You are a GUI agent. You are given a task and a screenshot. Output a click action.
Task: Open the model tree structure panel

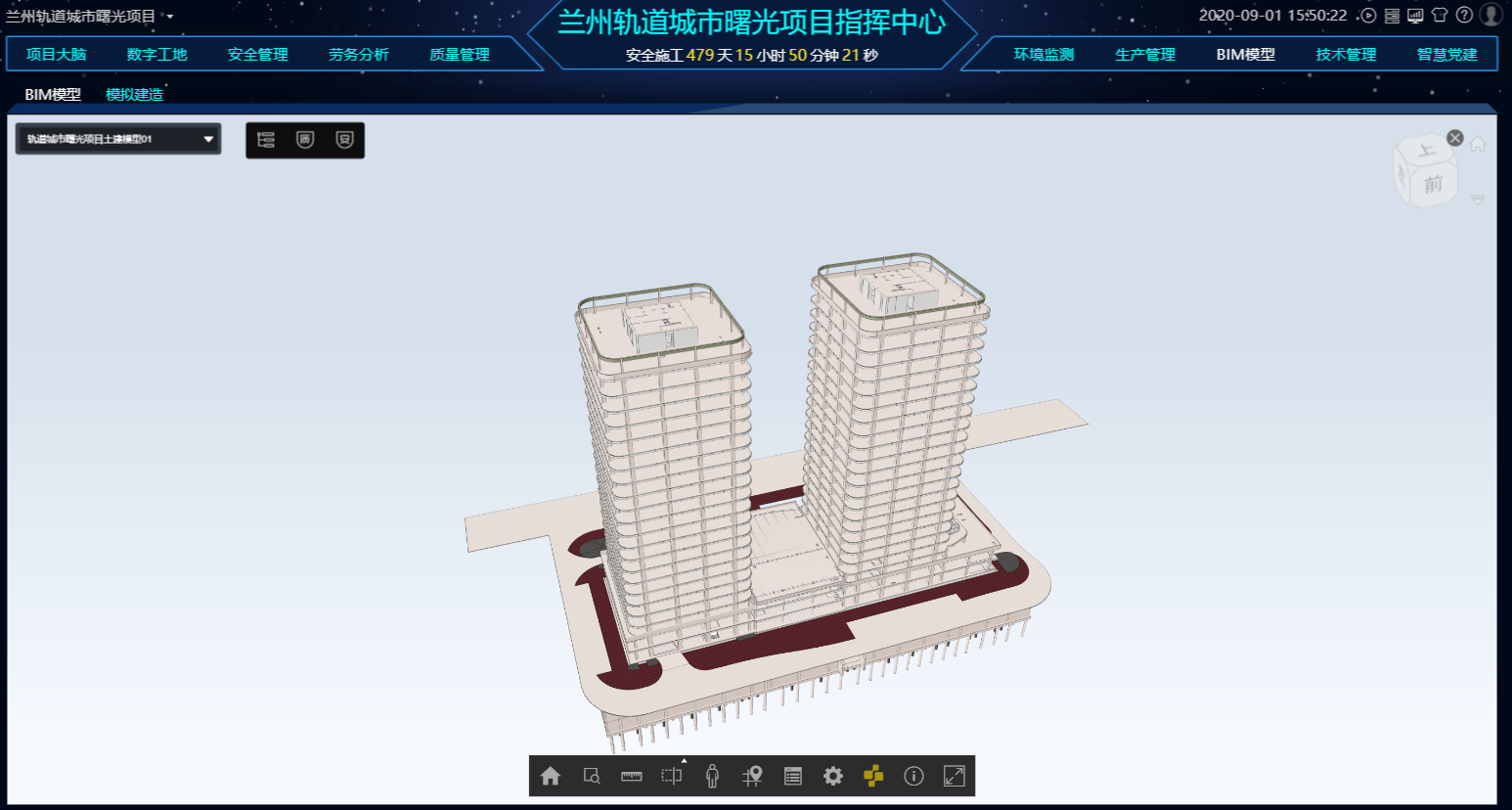coord(266,140)
